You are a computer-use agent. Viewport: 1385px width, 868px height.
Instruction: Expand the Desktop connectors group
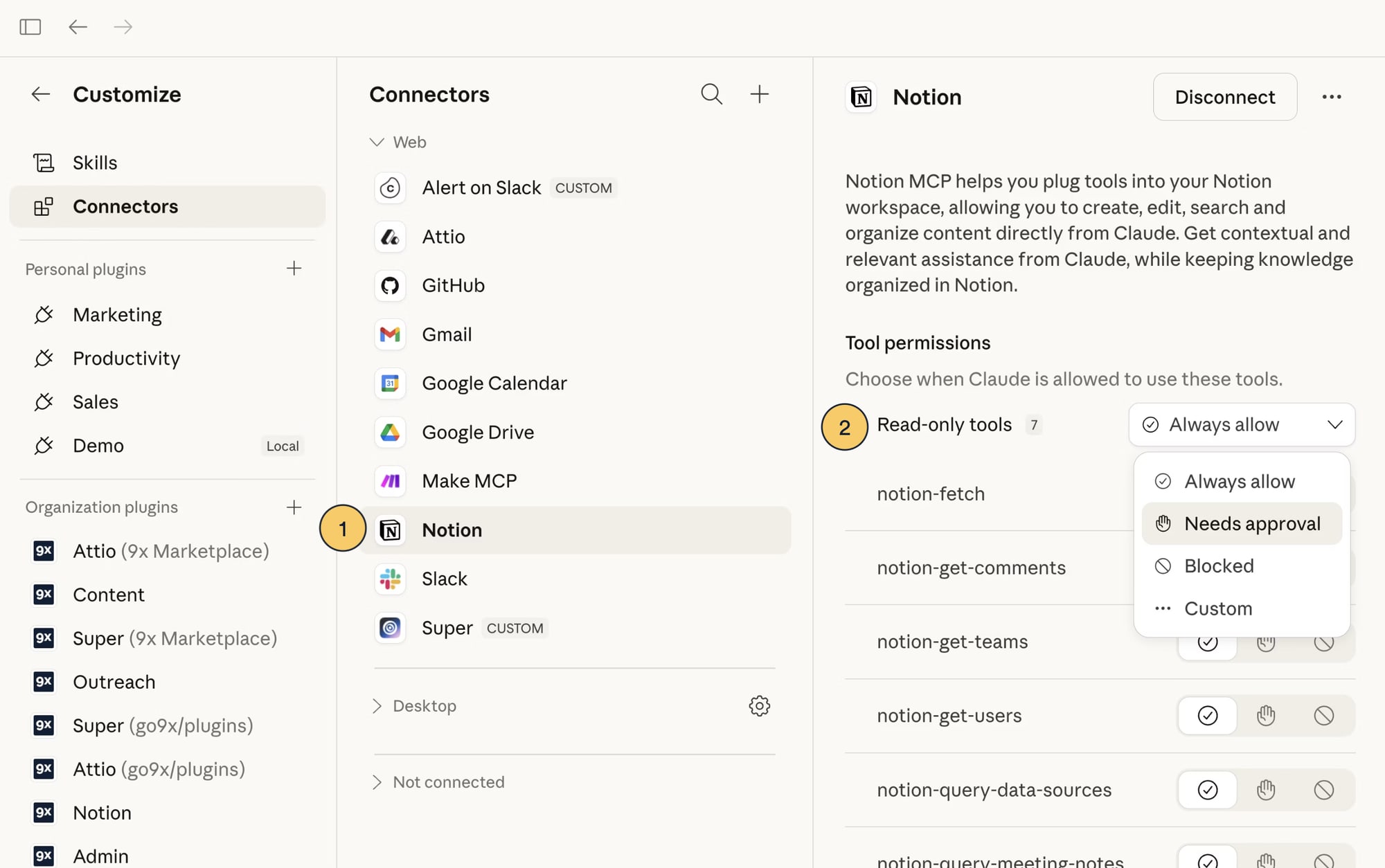pos(413,706)
